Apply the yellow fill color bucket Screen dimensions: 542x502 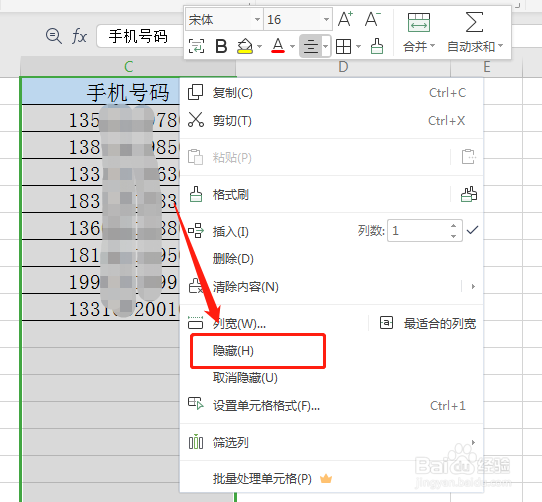coord(245,46)
